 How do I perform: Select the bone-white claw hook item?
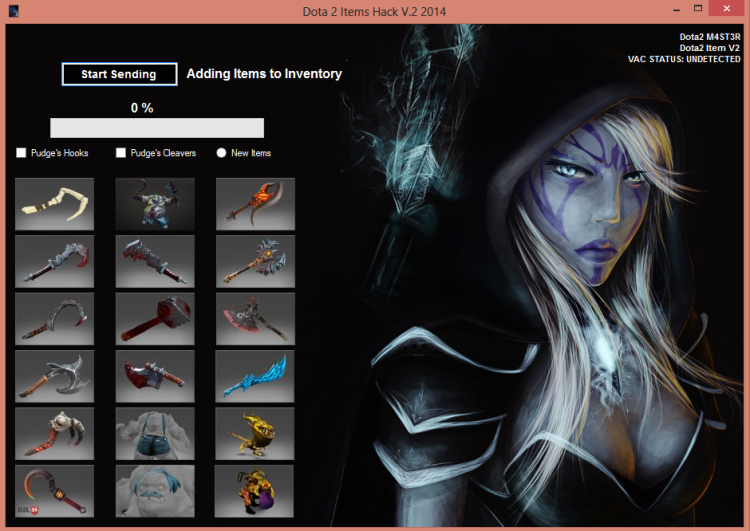55,204
